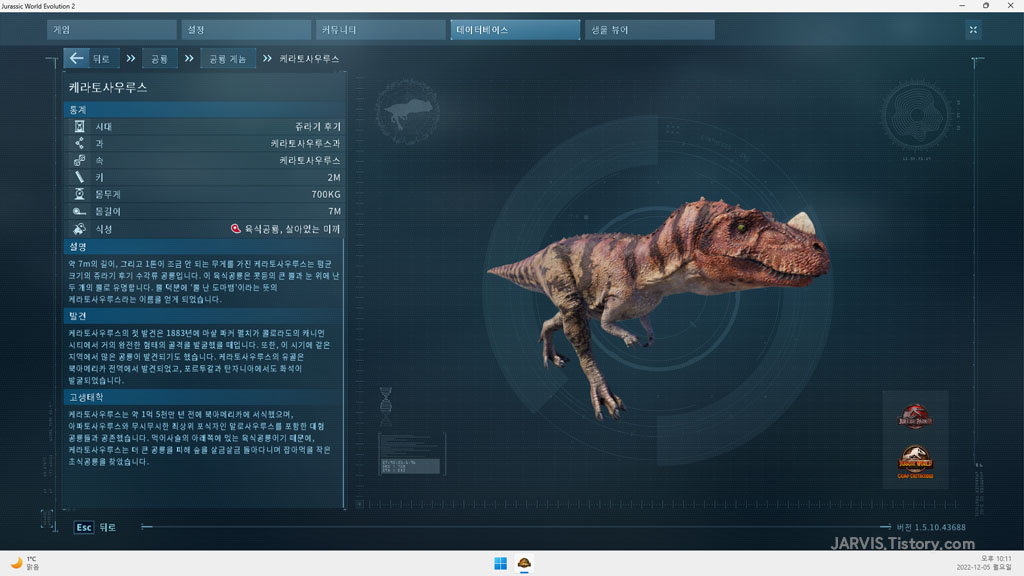This screenshot has width=1024, height=576.
Task: Click the 버전 1.5.10.43688 version text
Action: pos(931,527)
